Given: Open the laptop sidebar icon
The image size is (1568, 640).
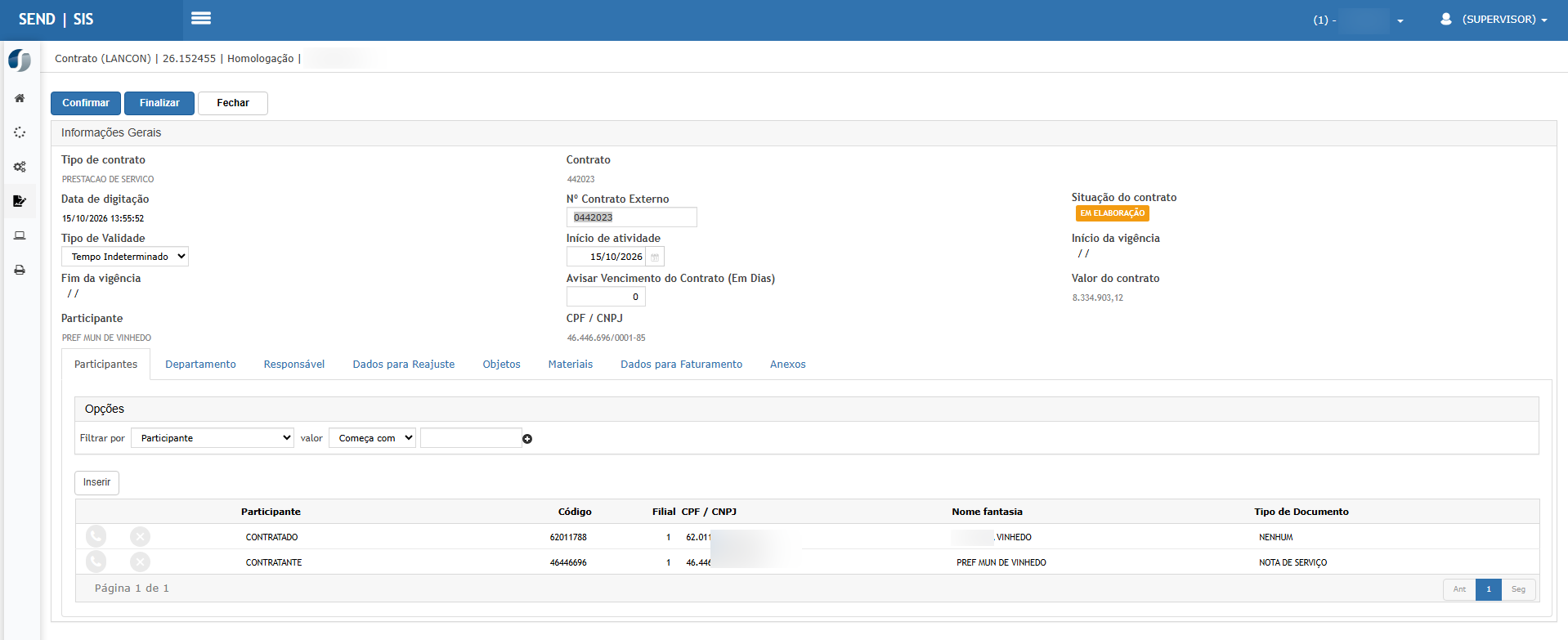Looking at the screenshot, I should tap(20, 235).
